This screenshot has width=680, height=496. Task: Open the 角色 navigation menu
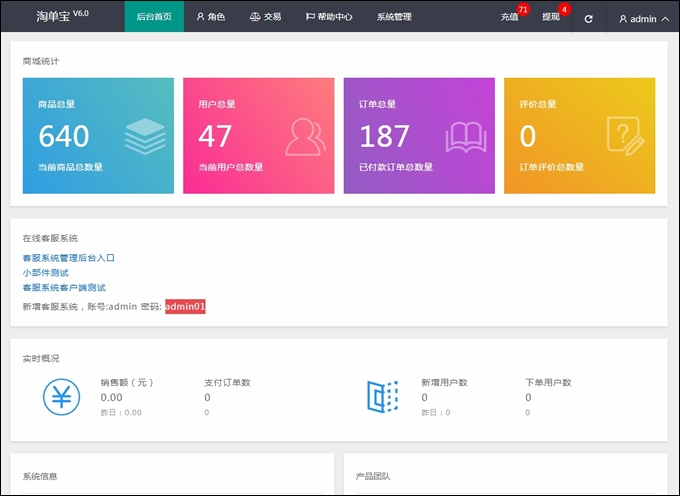click(x=211, y=17)
